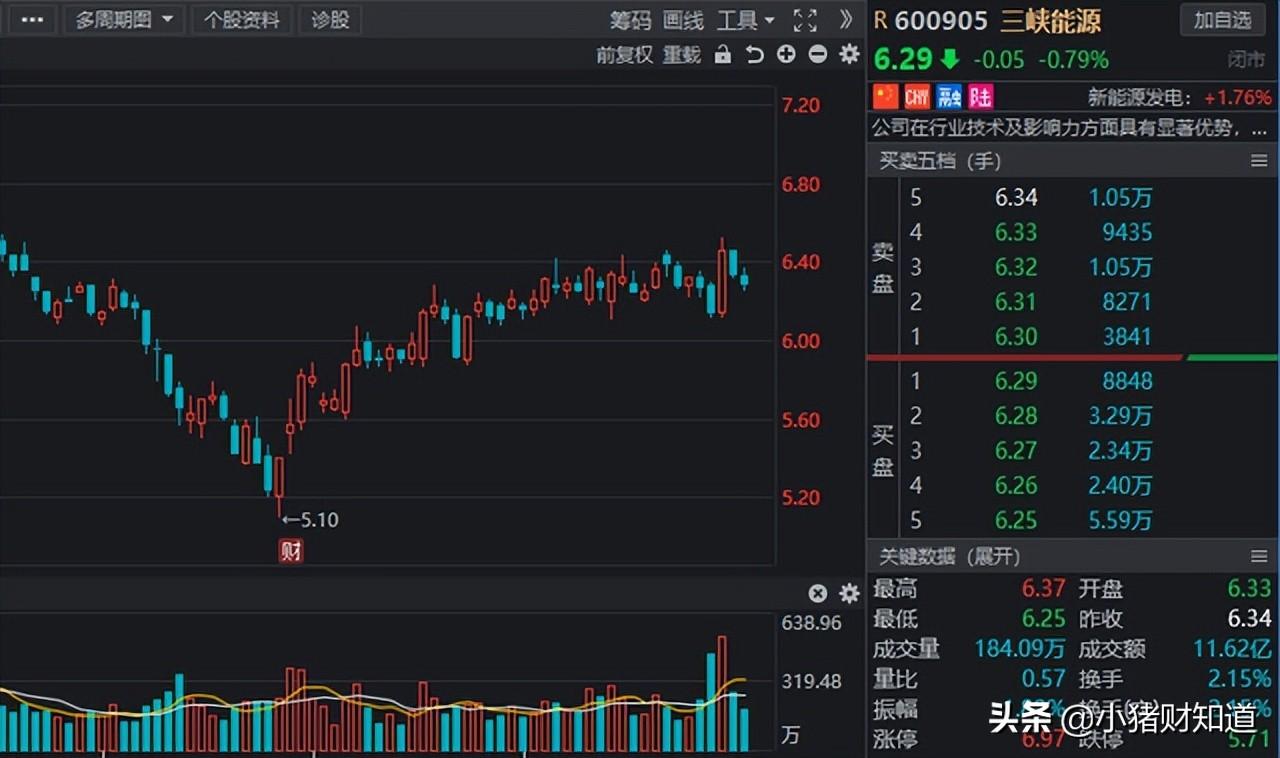
Task: Close the volume pane with X icon
Action: click(x=817, y=592)
